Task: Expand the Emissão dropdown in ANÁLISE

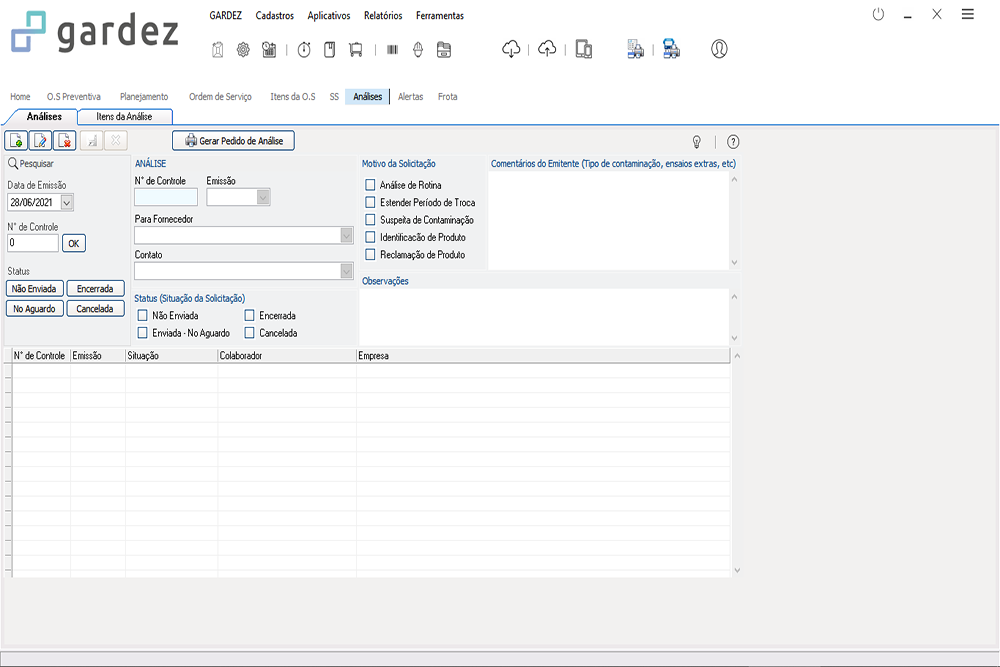Action: pyautogui.click(x=263, y=198)
